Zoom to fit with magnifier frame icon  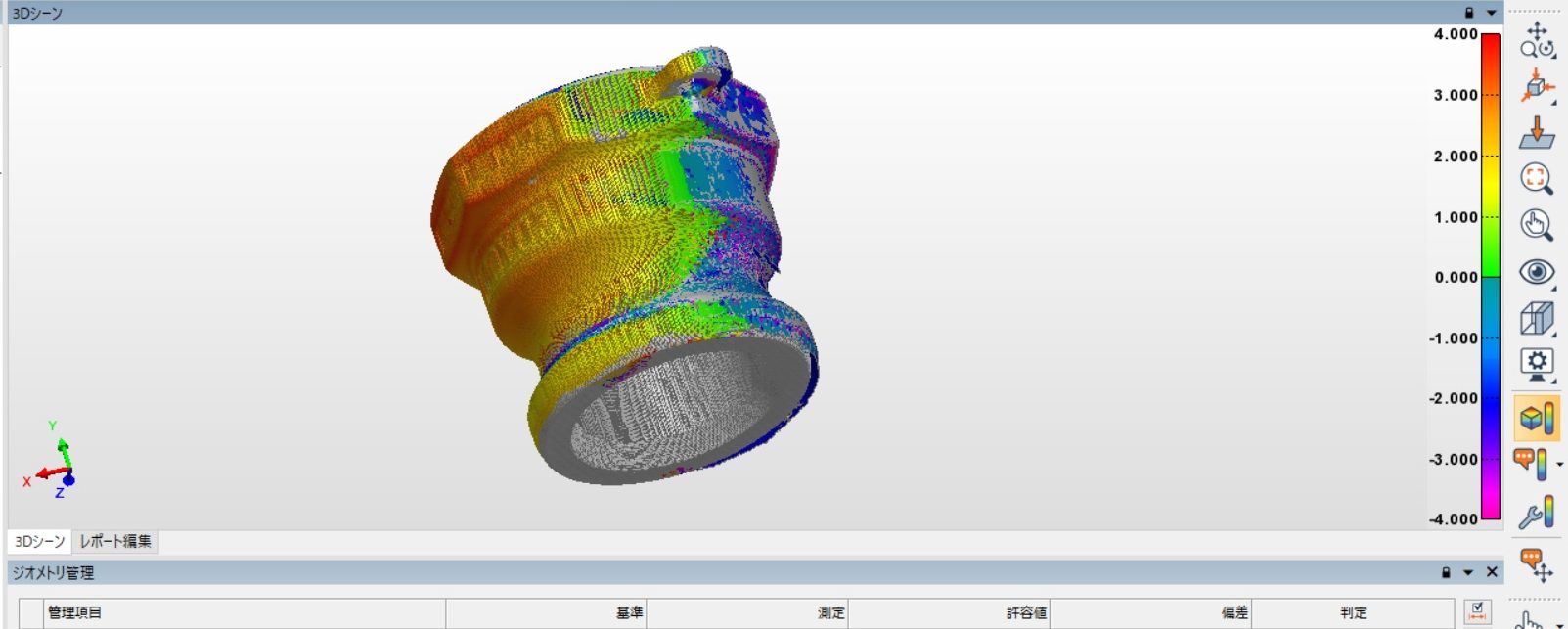[x=1536, y=178]
